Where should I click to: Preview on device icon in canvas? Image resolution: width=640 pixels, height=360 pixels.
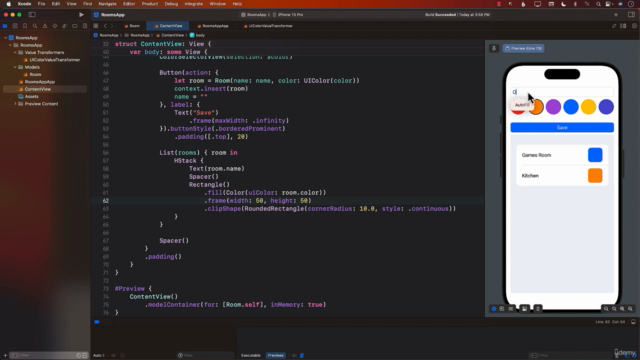click(538, 309)
